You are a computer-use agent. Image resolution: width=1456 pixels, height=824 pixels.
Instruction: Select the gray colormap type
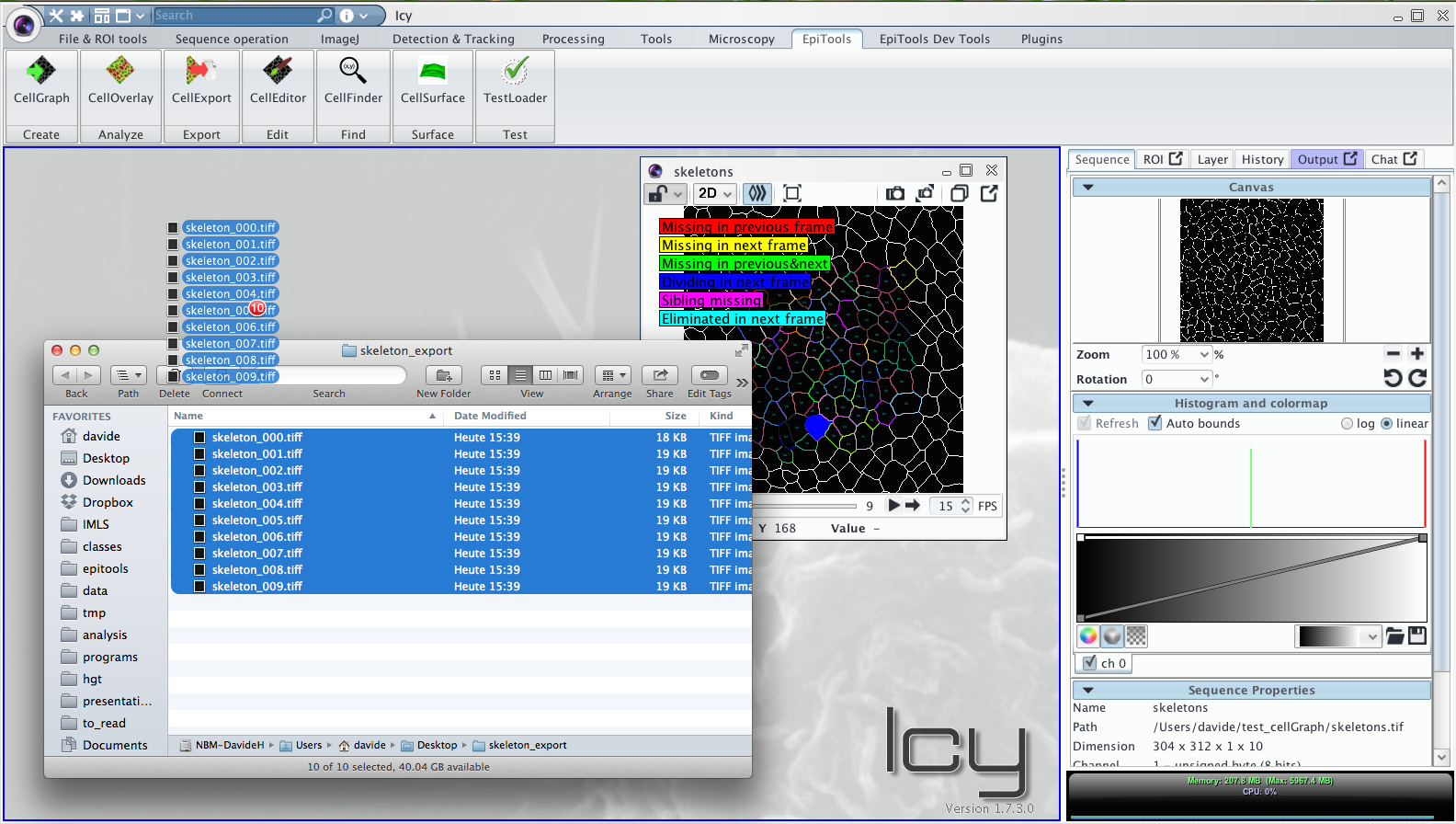click(1112, 635)
